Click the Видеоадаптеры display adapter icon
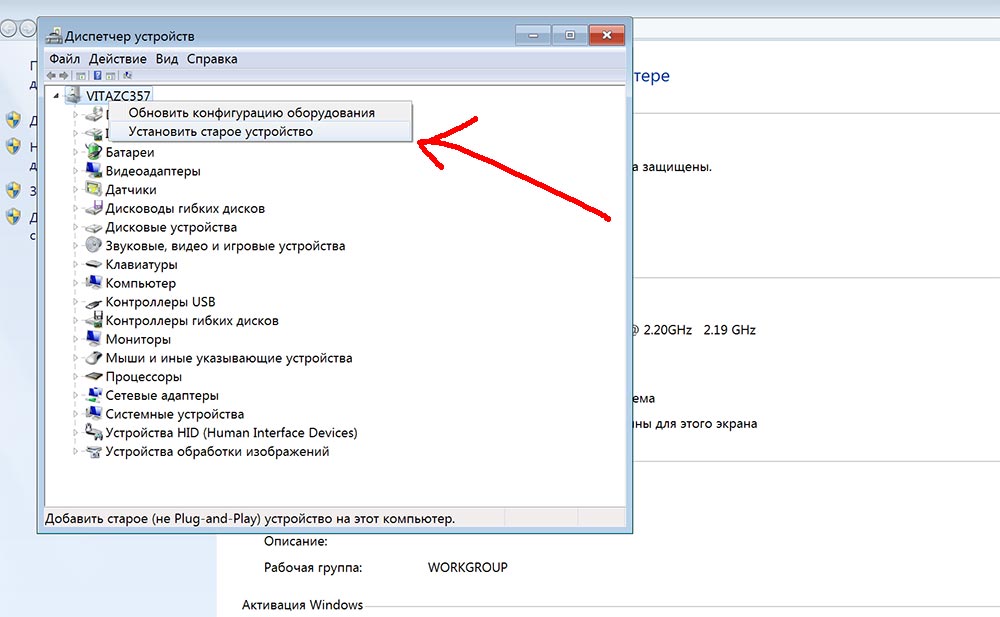The height and width of the screenshot is (617, 1000). 94,171
